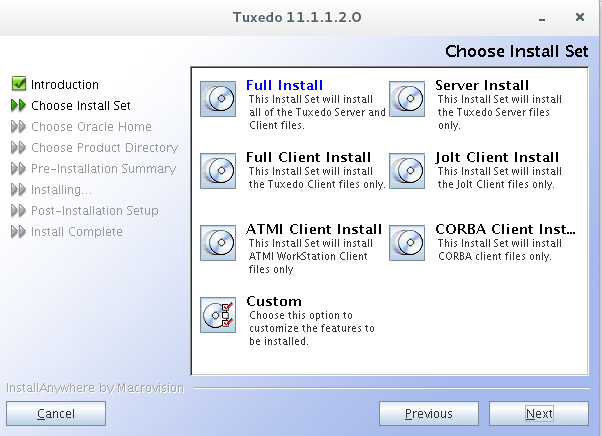Click description 'the Tuxedo Client files only.'

coord(317,184)
